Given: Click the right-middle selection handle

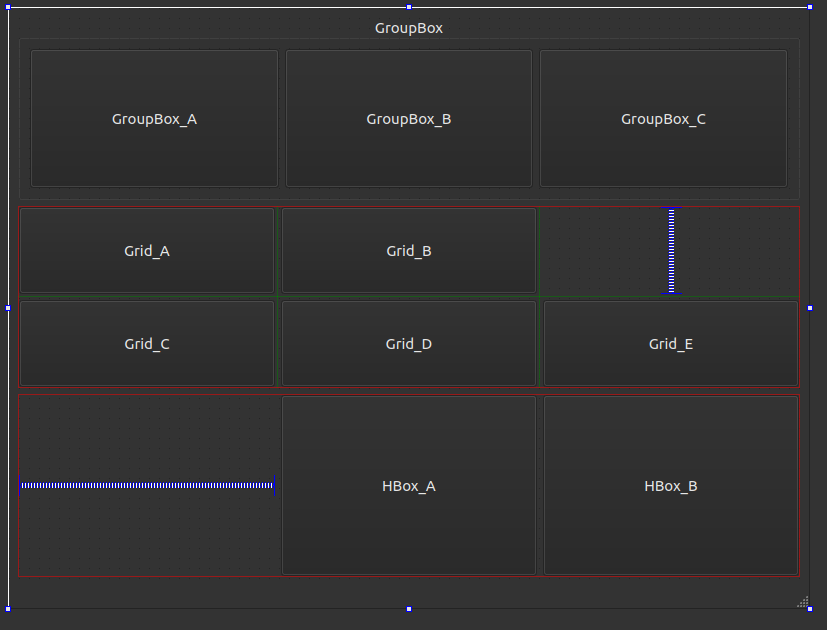Looking at the screenshot, I should tap(810, 308).
